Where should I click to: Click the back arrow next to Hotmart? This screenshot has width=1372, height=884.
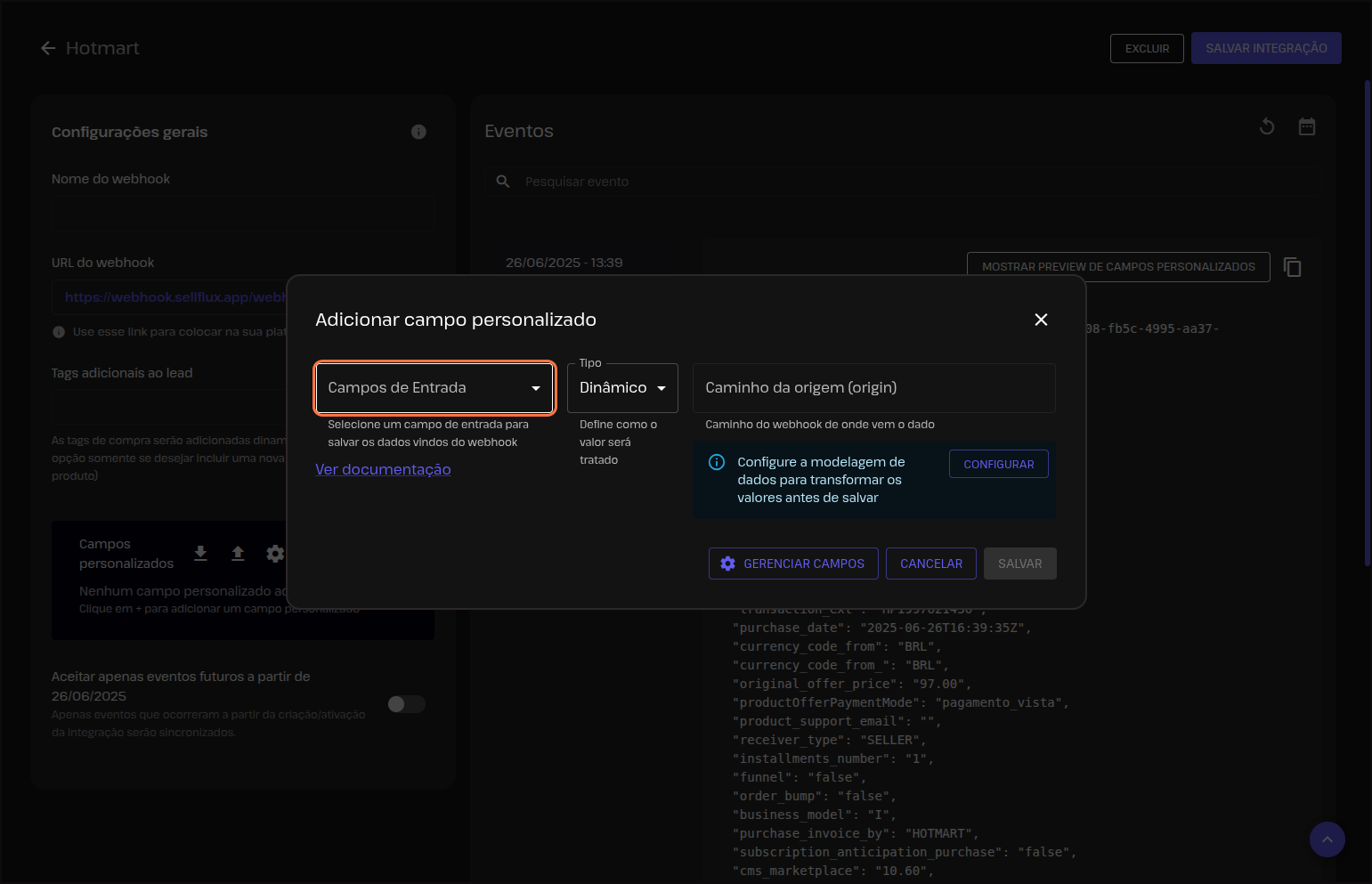click(48, 48)
